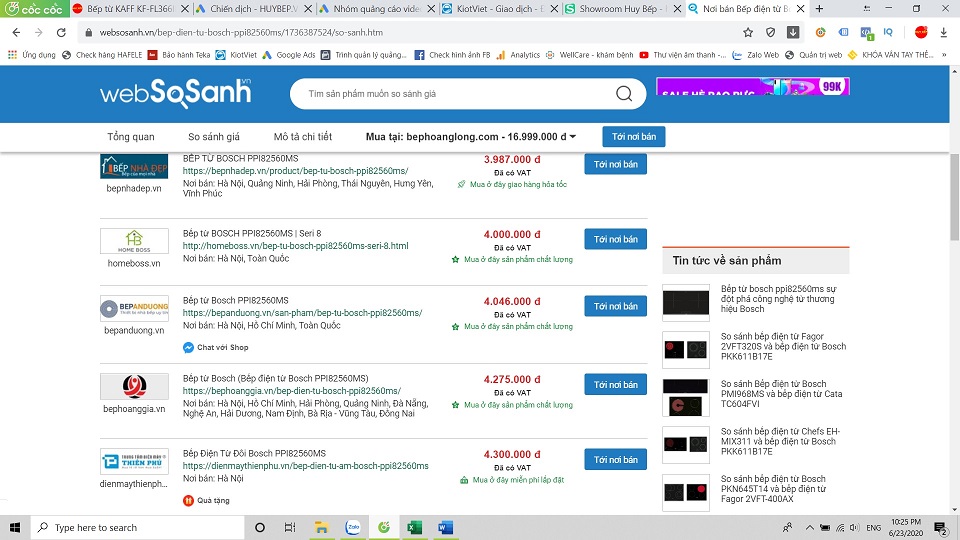
Task: Click Tới nơi bán in sticky header
Action: [x=634, y=137]
